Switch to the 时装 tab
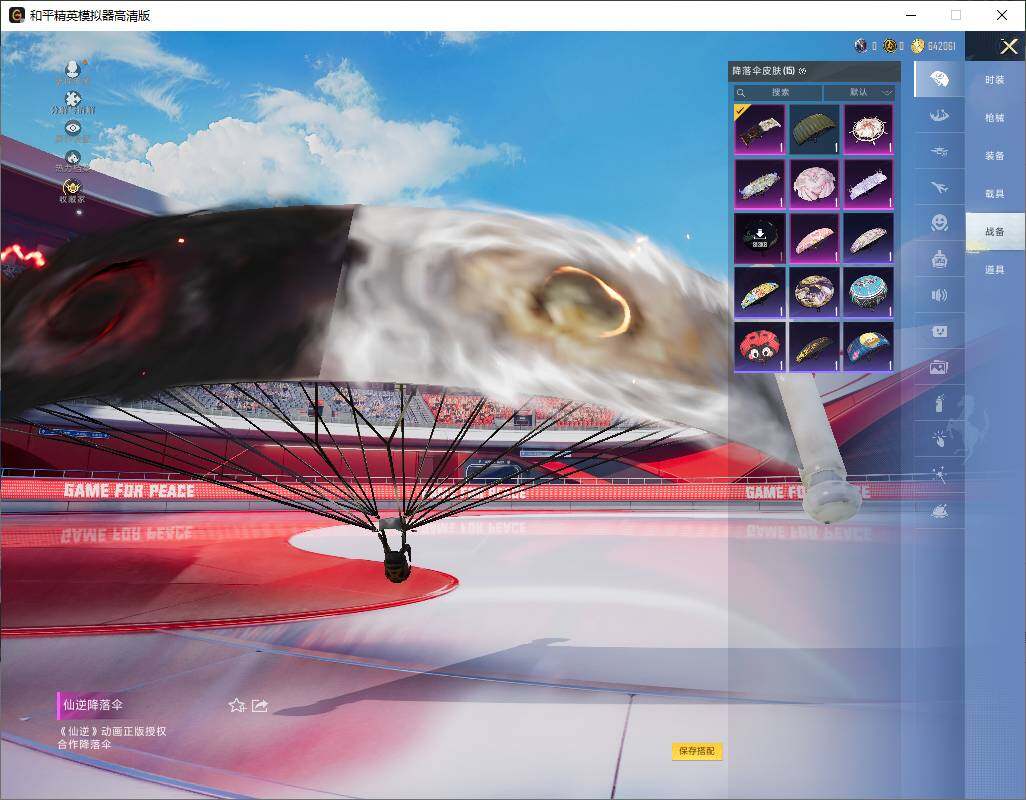This screenshot has height=800, width=1026. tap(995, 80)
